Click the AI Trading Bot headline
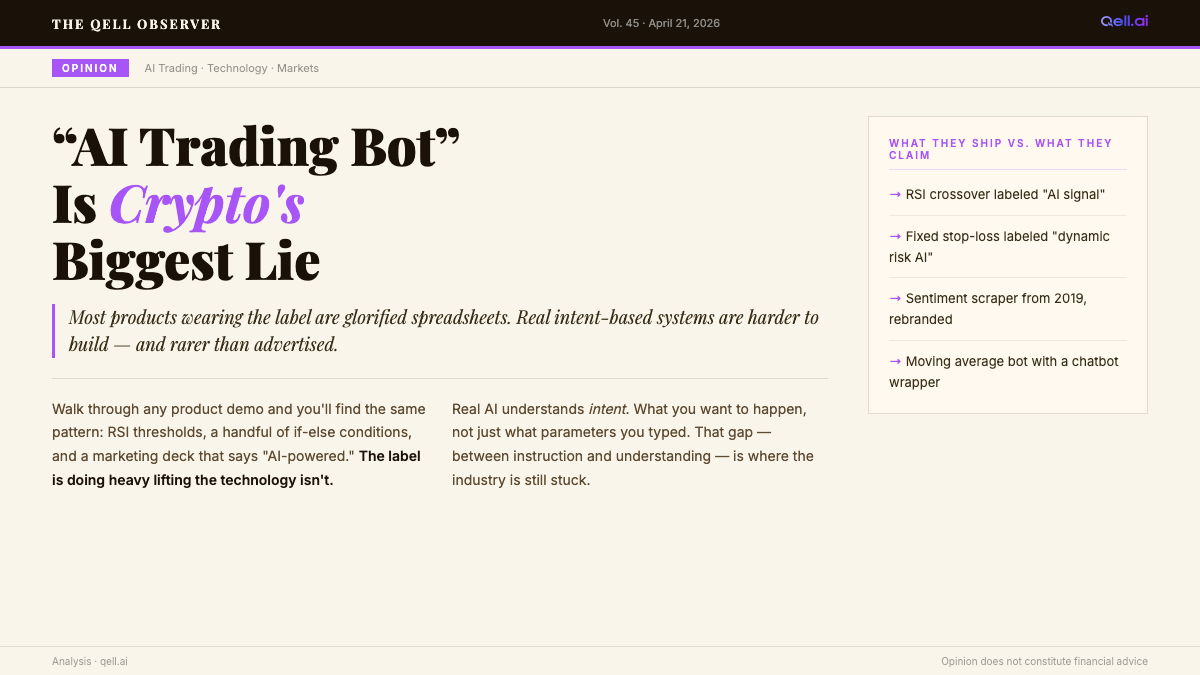 [x=256, y=148]
